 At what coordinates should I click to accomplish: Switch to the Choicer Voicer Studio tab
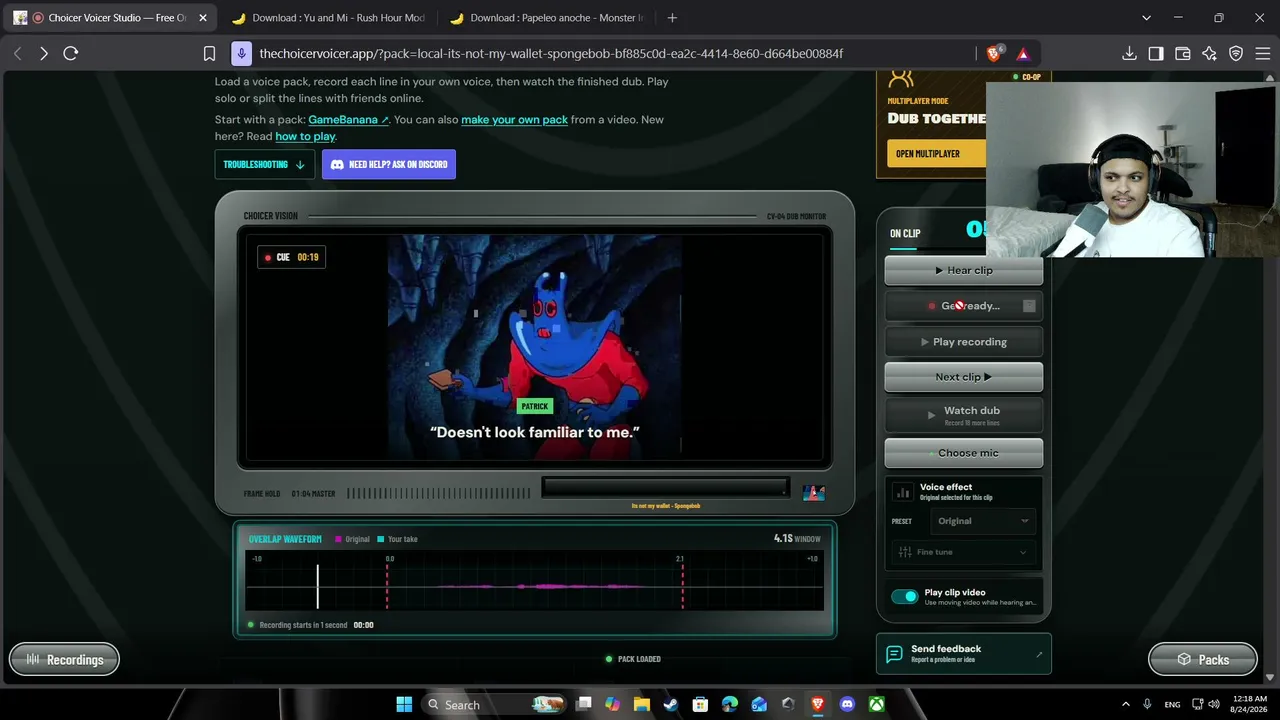click(x=110, y=18)
